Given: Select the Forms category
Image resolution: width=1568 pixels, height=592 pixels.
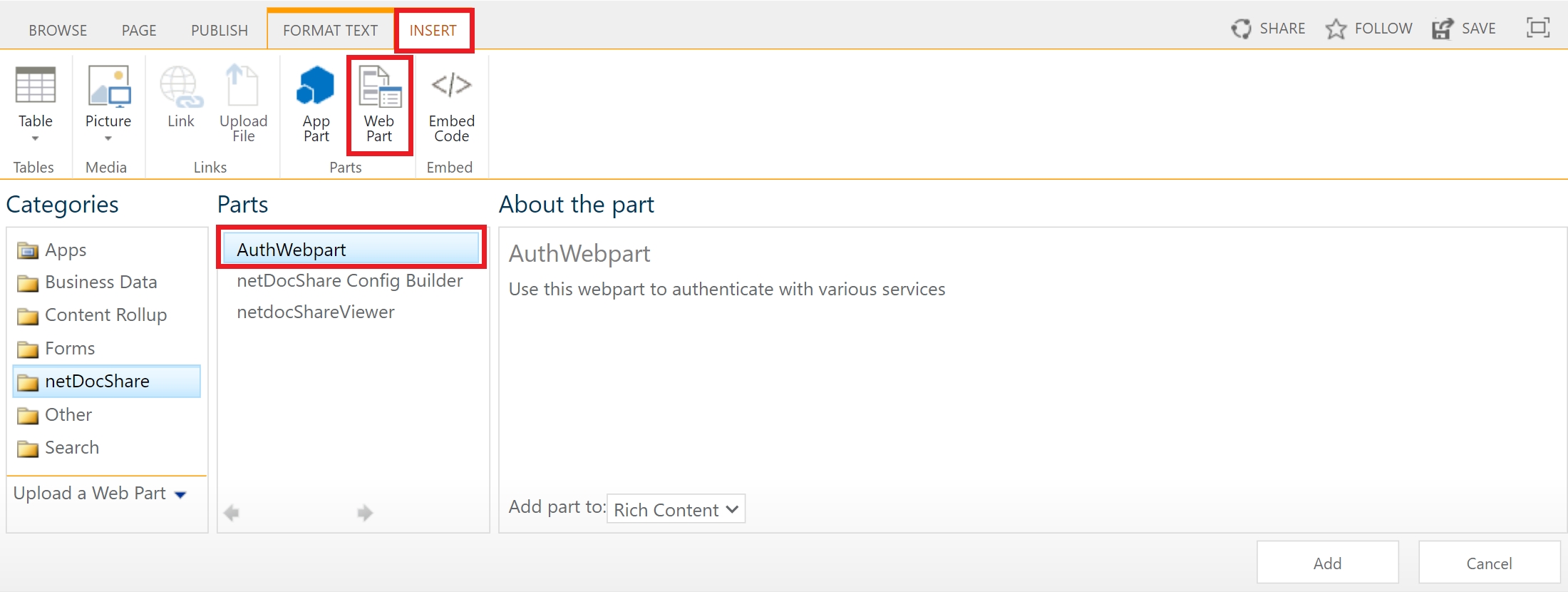Looking at the screenshot, I should click(x=56, y=349).
